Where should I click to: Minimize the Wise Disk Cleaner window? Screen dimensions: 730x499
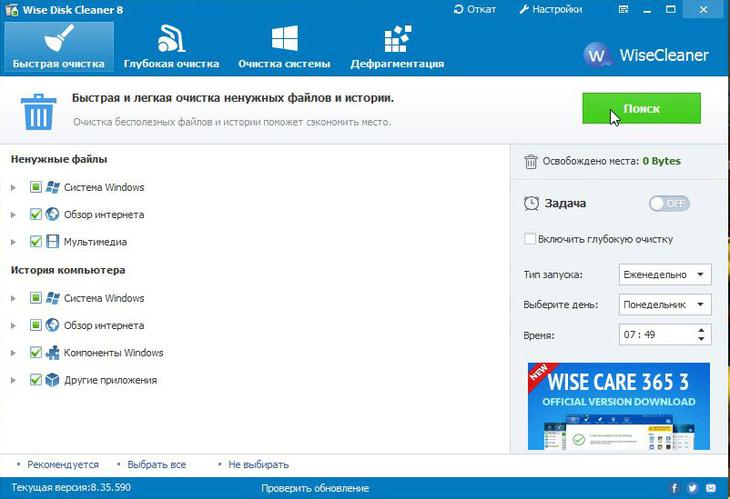(x=647, y=9)
